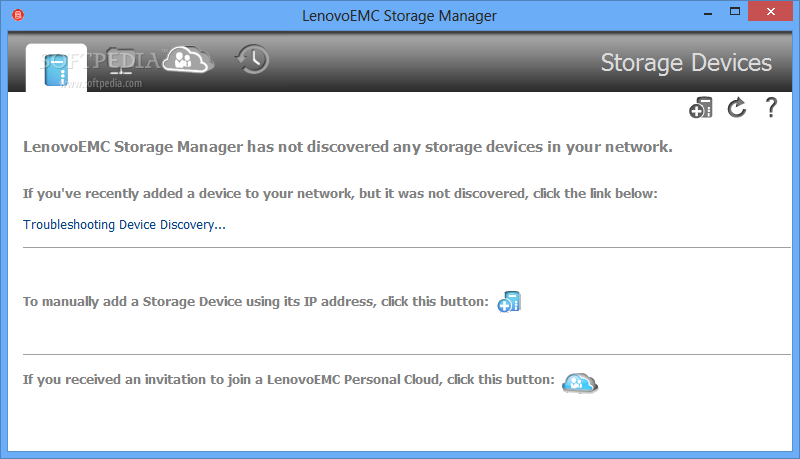Open the network shared folder tab
This screenshot has width=800, height=459.
[121, 61]
